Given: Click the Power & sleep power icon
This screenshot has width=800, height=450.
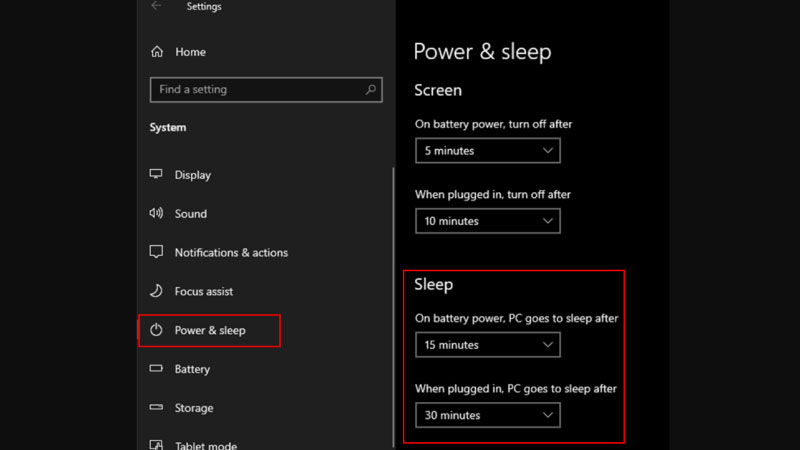Looking at the screenshot, I should click(x=156, y=330).
